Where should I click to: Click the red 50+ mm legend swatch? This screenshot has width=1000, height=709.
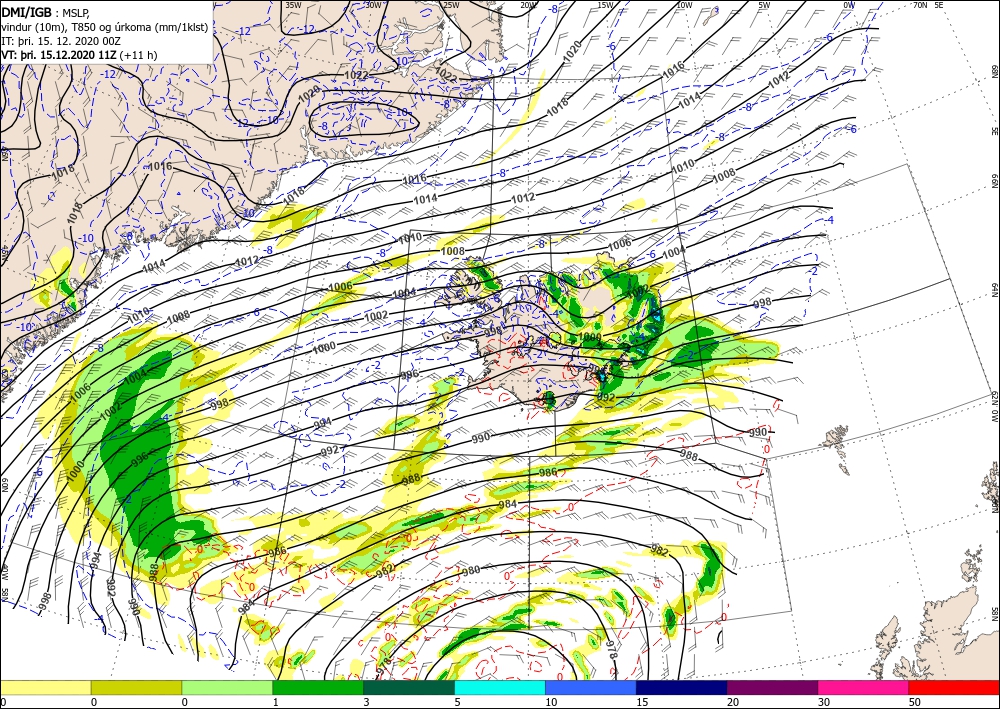pyautogui.click(x=954, y=687)
